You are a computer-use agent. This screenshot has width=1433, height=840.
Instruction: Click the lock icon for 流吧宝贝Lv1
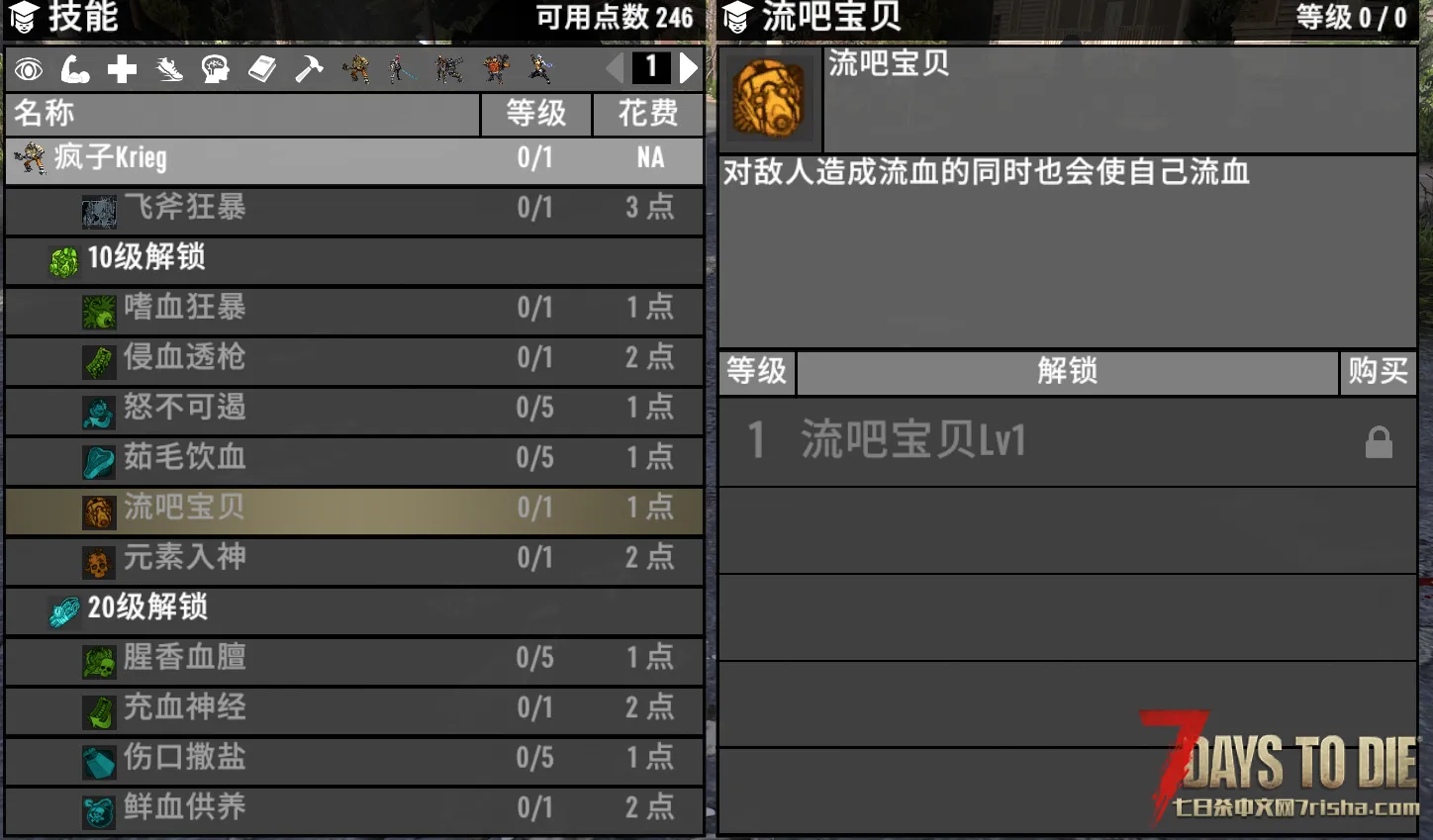pos(1379,441)
